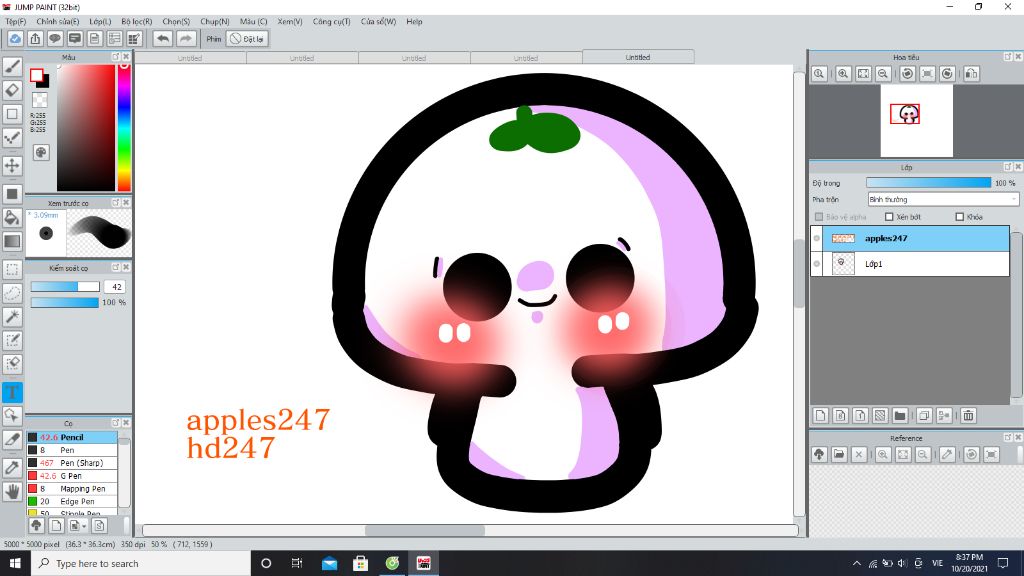Pick a shade in the red color square

[x=86, y=128]
